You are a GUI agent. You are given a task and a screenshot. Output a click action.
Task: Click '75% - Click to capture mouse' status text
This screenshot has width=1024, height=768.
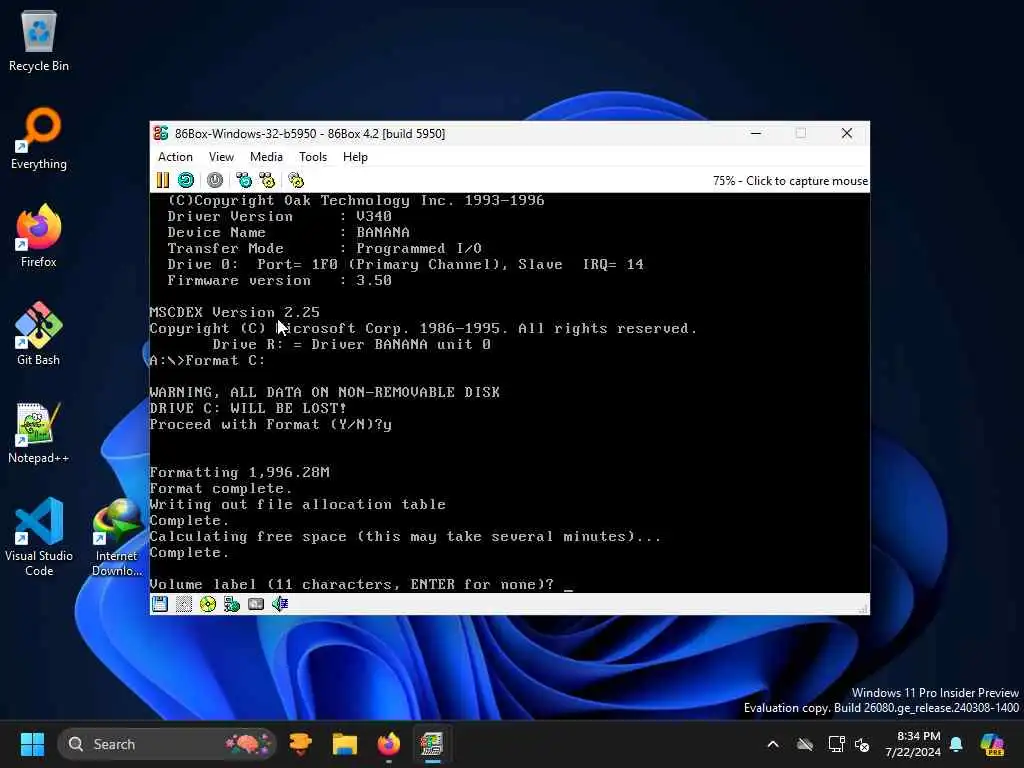pyautogui.click(x=790, y=181)
